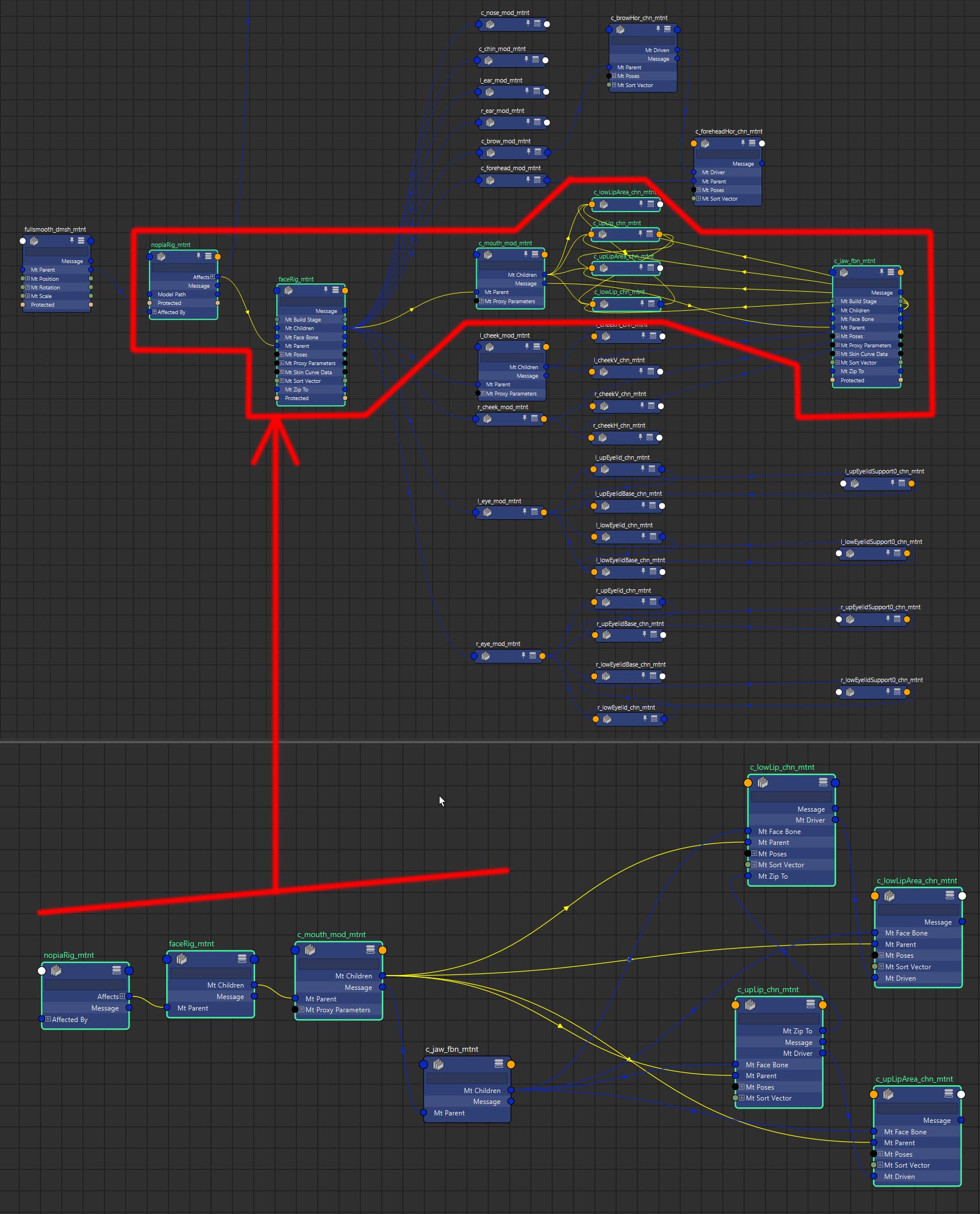Click the node icon on r_cheek_mod_mtnt
980x1214 pixels.
click(487, 419)
